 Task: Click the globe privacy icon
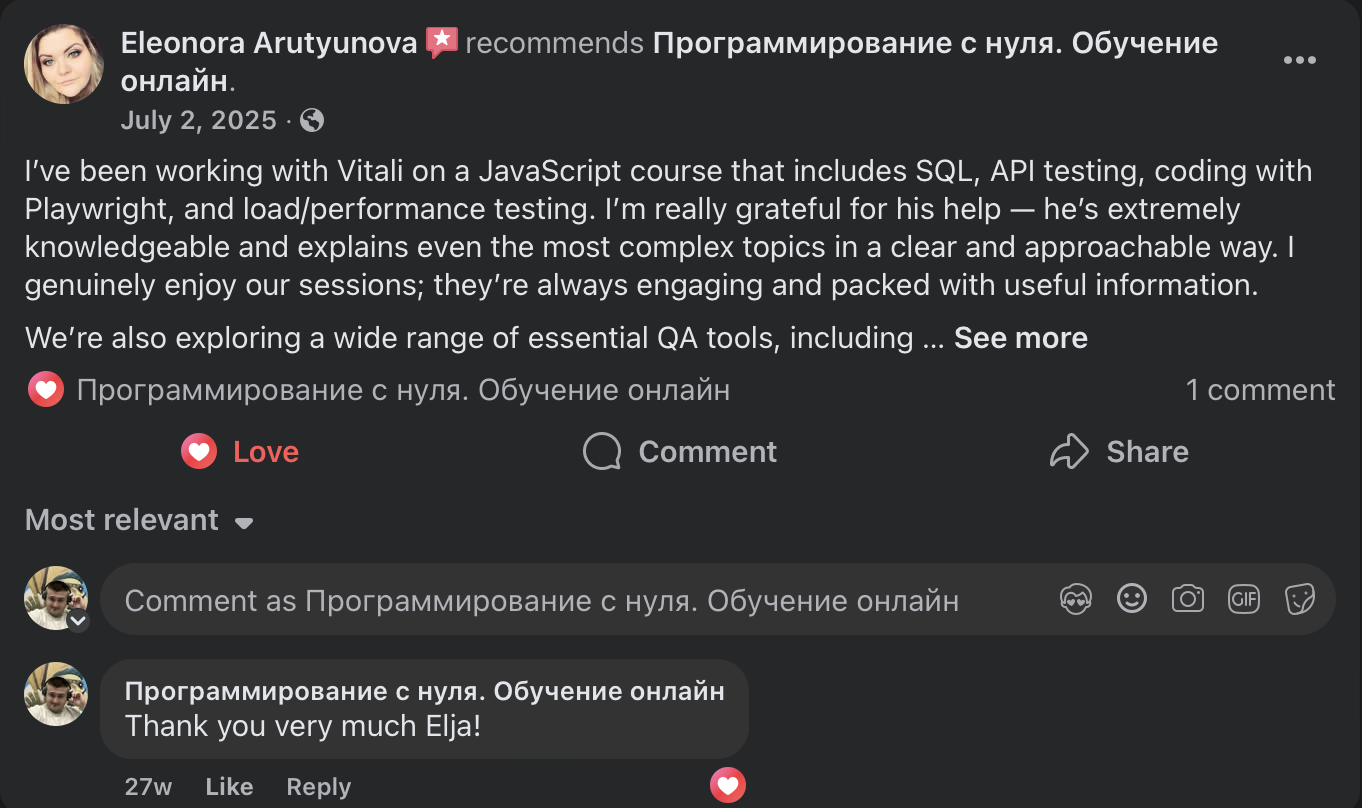[311, 120]
